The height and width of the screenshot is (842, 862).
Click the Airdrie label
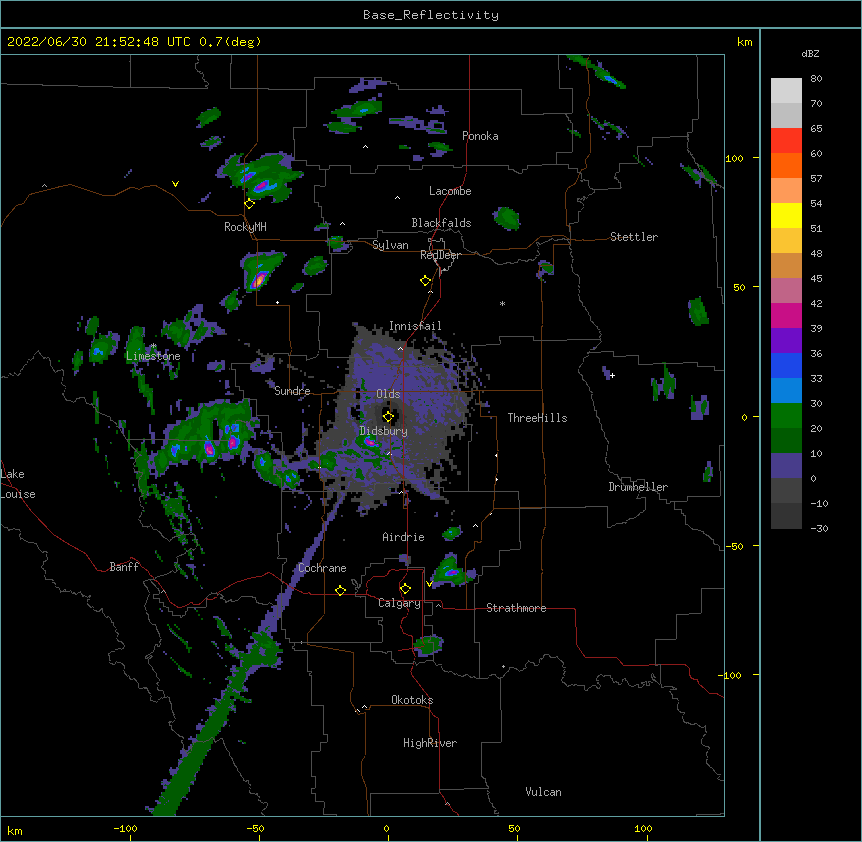click(x=404, y=537)
